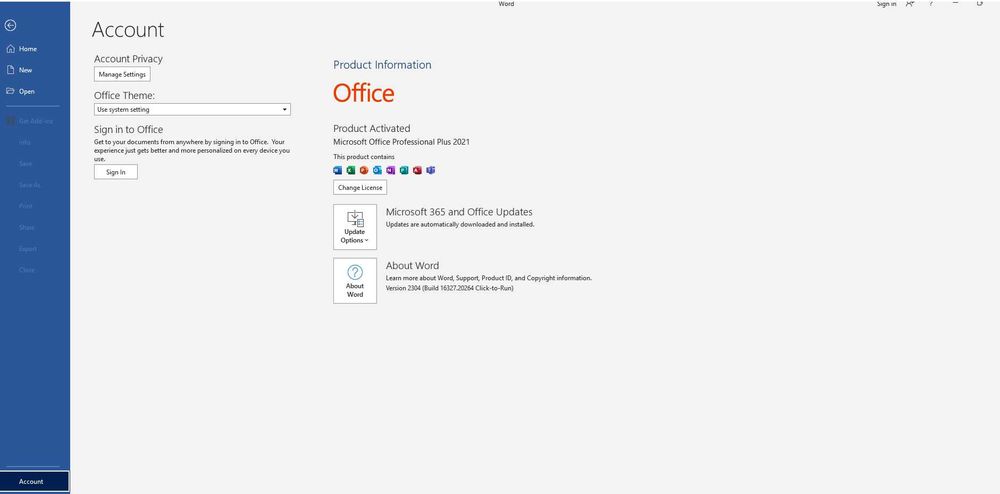Image resolution: width=1000 pixels, height=494 pixels.
Task: Click Microsoft Office Professional Plus 2021 text
Action: click(x=401, y=142)
